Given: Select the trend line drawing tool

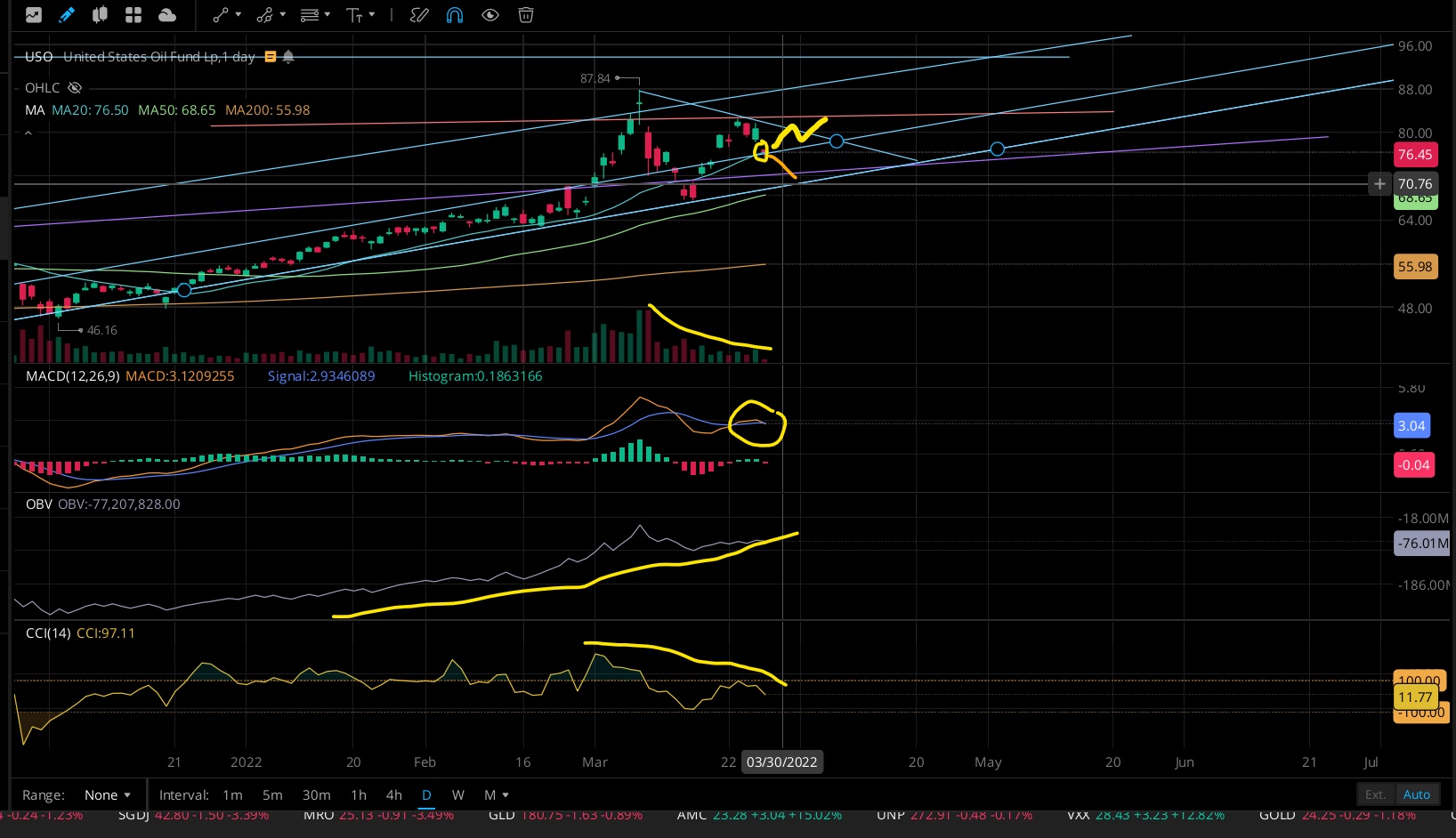Looking at the screenshot, I should (x=221, y=15).
